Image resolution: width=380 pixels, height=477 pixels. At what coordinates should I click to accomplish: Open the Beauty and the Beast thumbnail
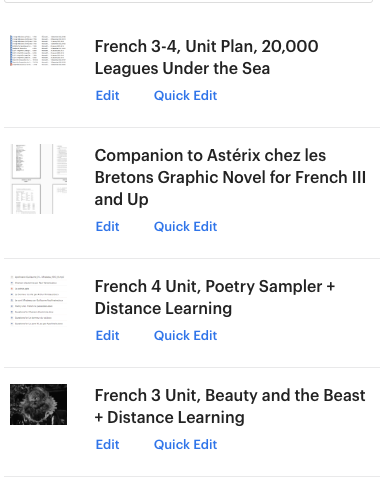pos(38,404)
